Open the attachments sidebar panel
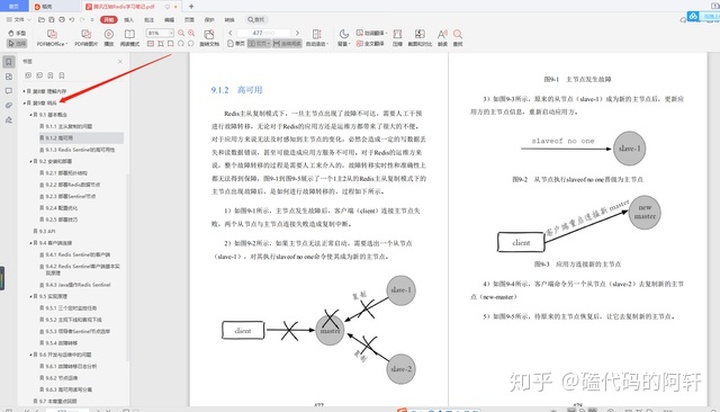Screen dimensions: 720x412 [x=9, y=105]
